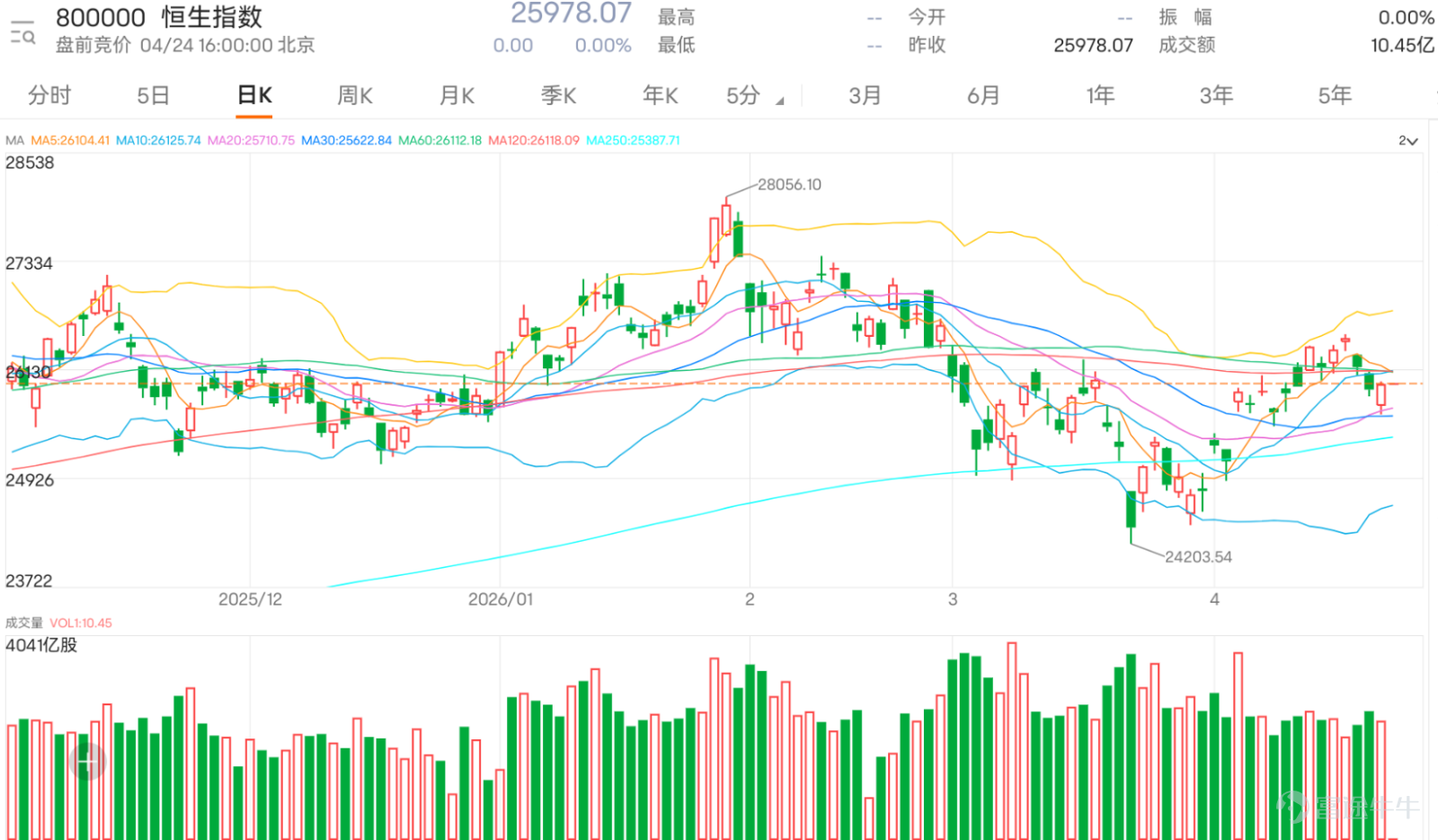Click the 4041亿股 volume axis label

tap(41, 645)
